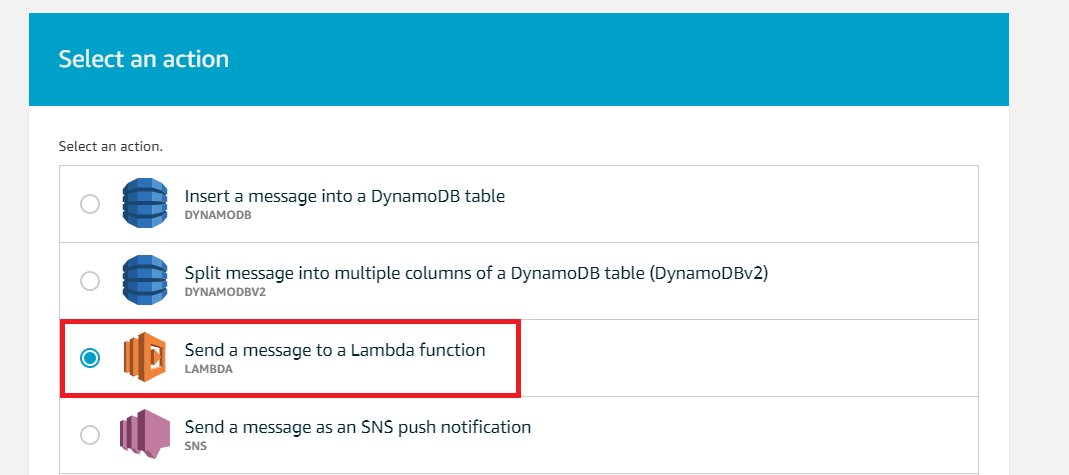Image resolution: width=1069 pixels, height=475 pixels.
Task: Click the orange Lambda function icon
Action: pos(145,357)
